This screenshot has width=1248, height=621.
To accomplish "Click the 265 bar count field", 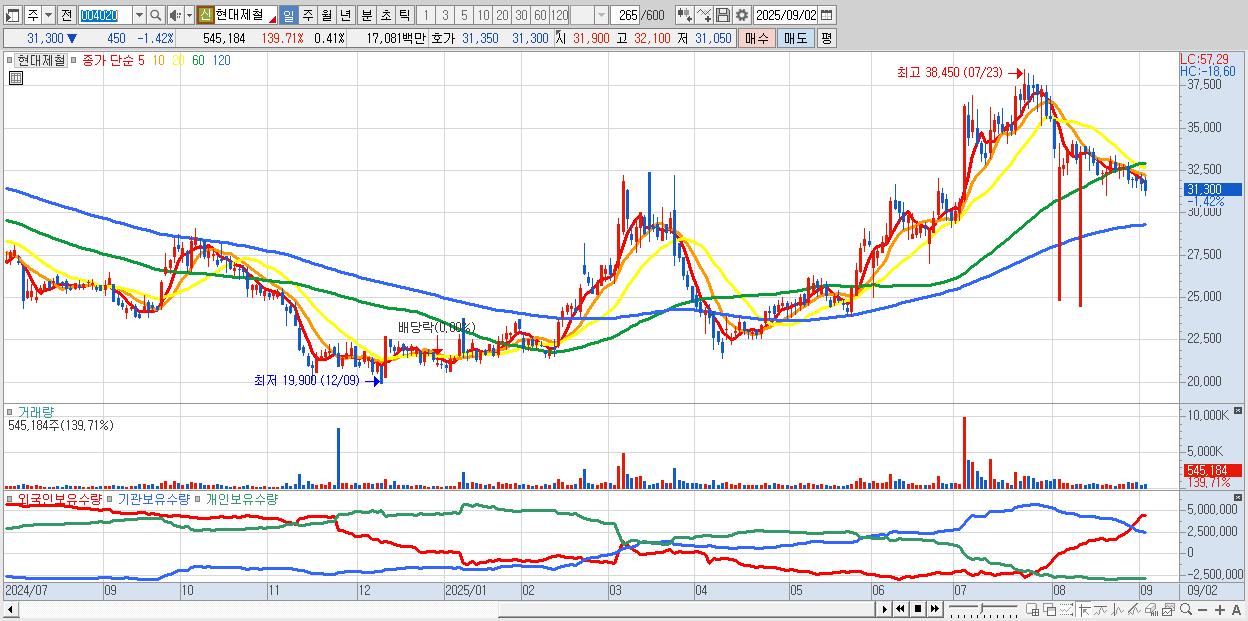I will (x=627, y=15).
